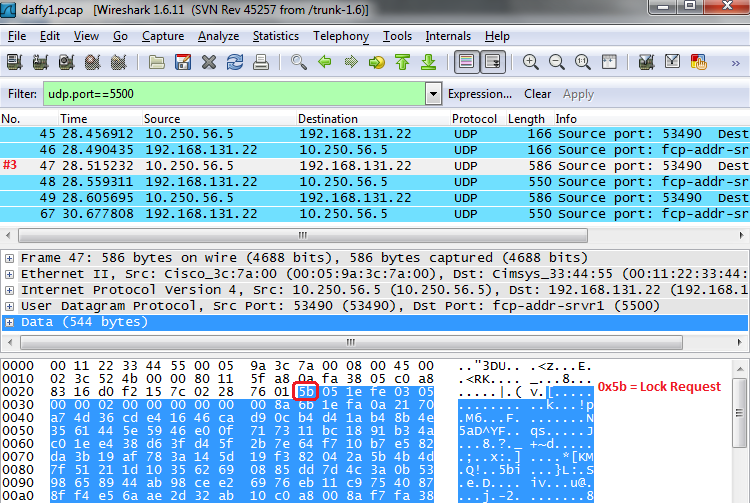Go back in packet history
Viewport: 750px width, 503px height.
pyautogui.click(x=324, y=62)
